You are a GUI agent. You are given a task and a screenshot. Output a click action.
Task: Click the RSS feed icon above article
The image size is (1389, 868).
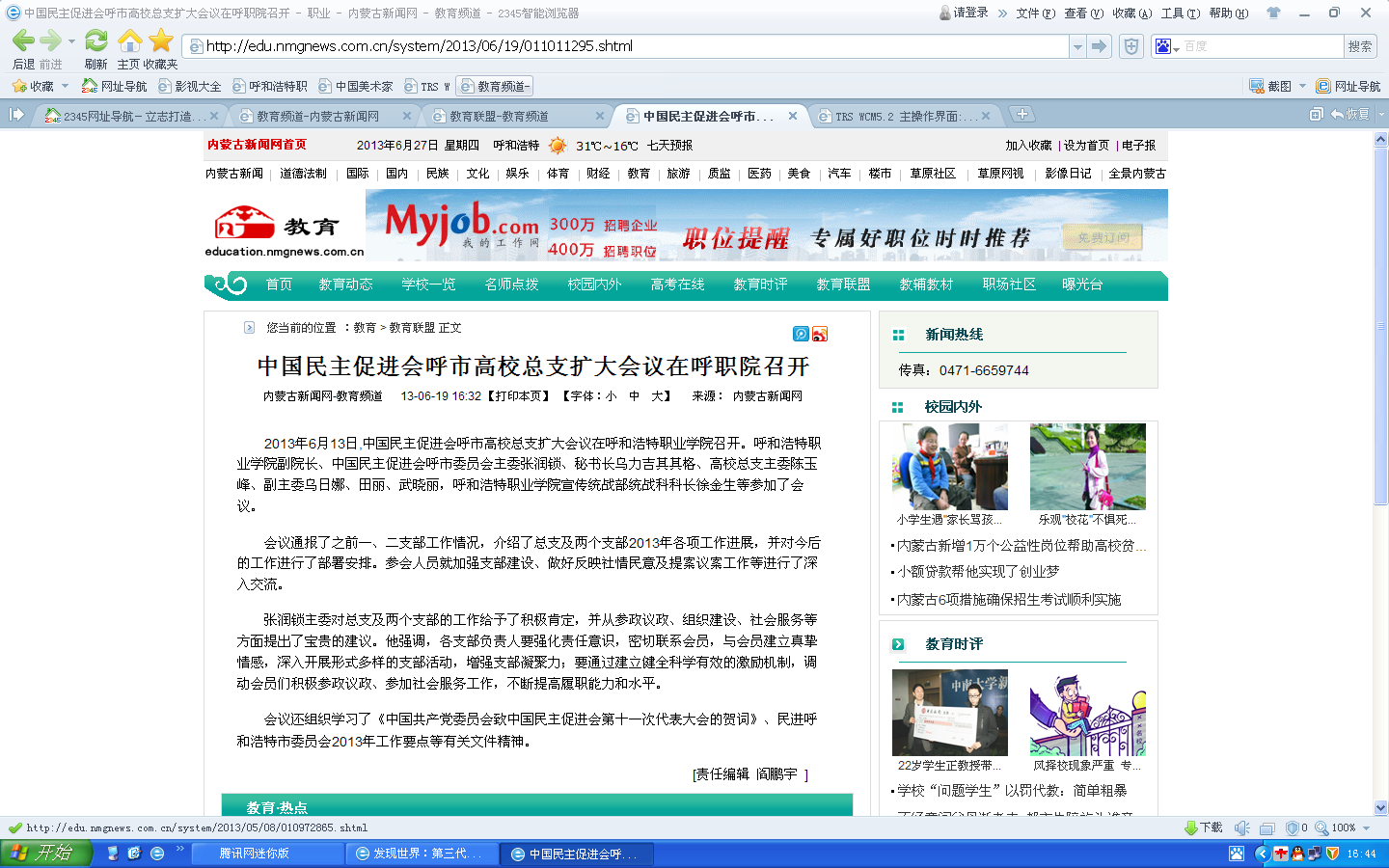coord(820,334)
